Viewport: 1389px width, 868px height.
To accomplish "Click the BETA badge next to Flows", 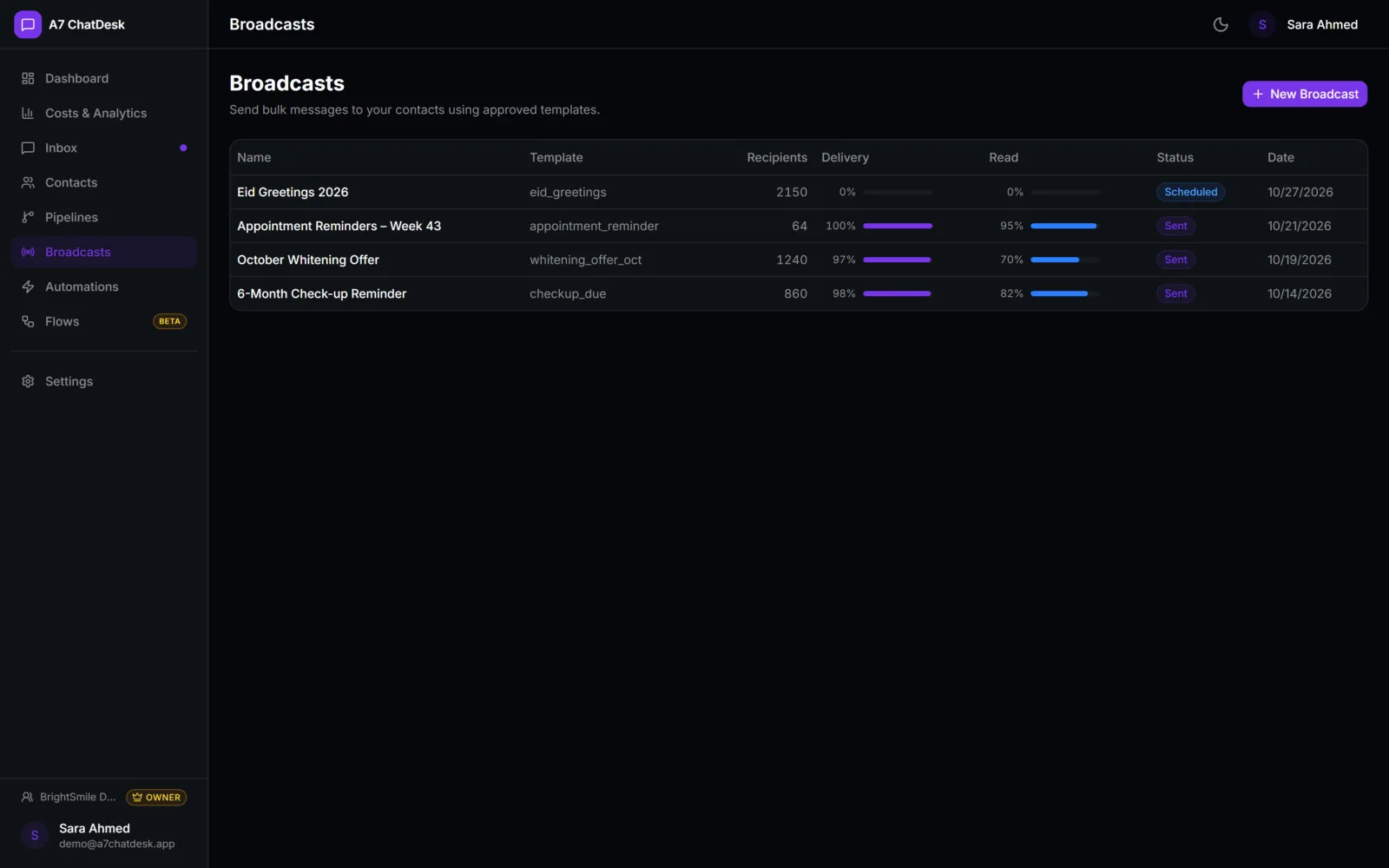I will [170, 321].
